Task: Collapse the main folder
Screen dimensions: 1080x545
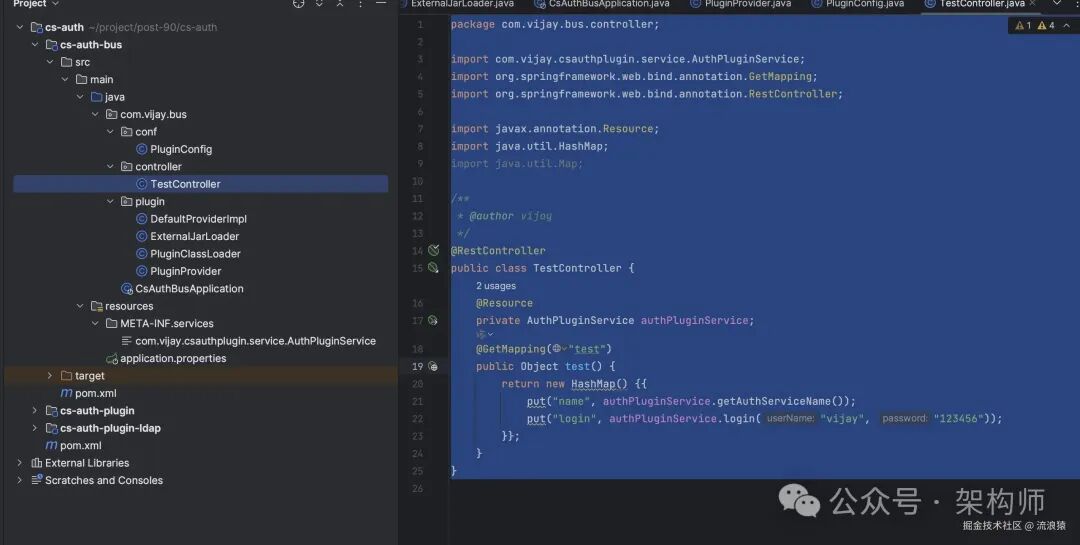Action: [65, 79]
